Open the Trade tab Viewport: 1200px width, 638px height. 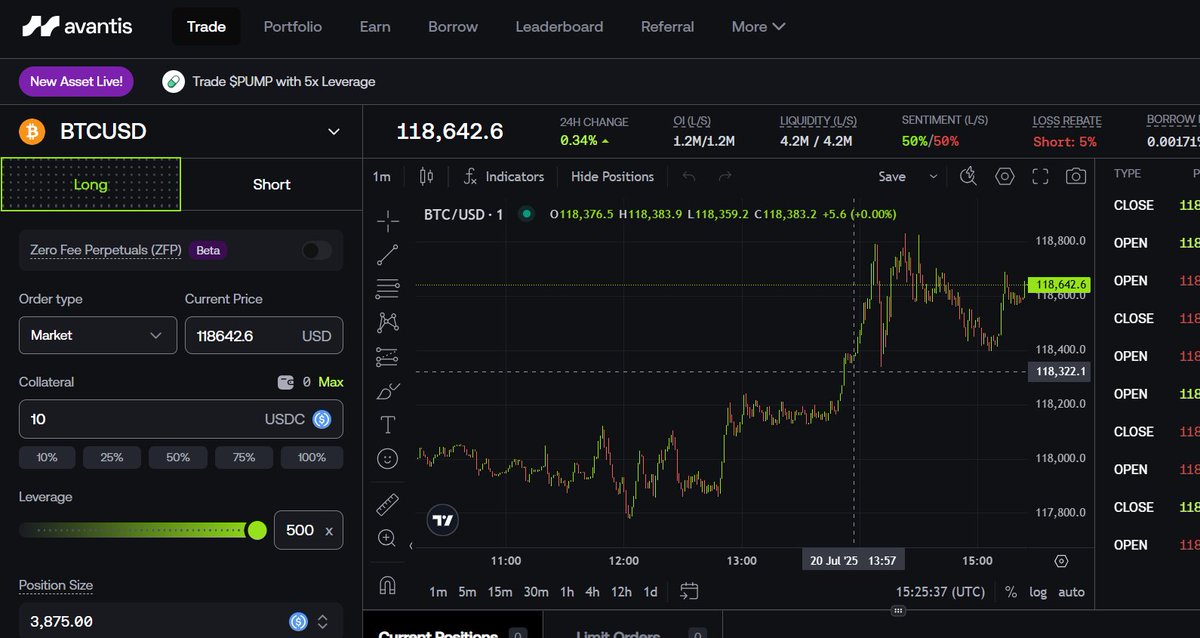(x=206, y=27)
